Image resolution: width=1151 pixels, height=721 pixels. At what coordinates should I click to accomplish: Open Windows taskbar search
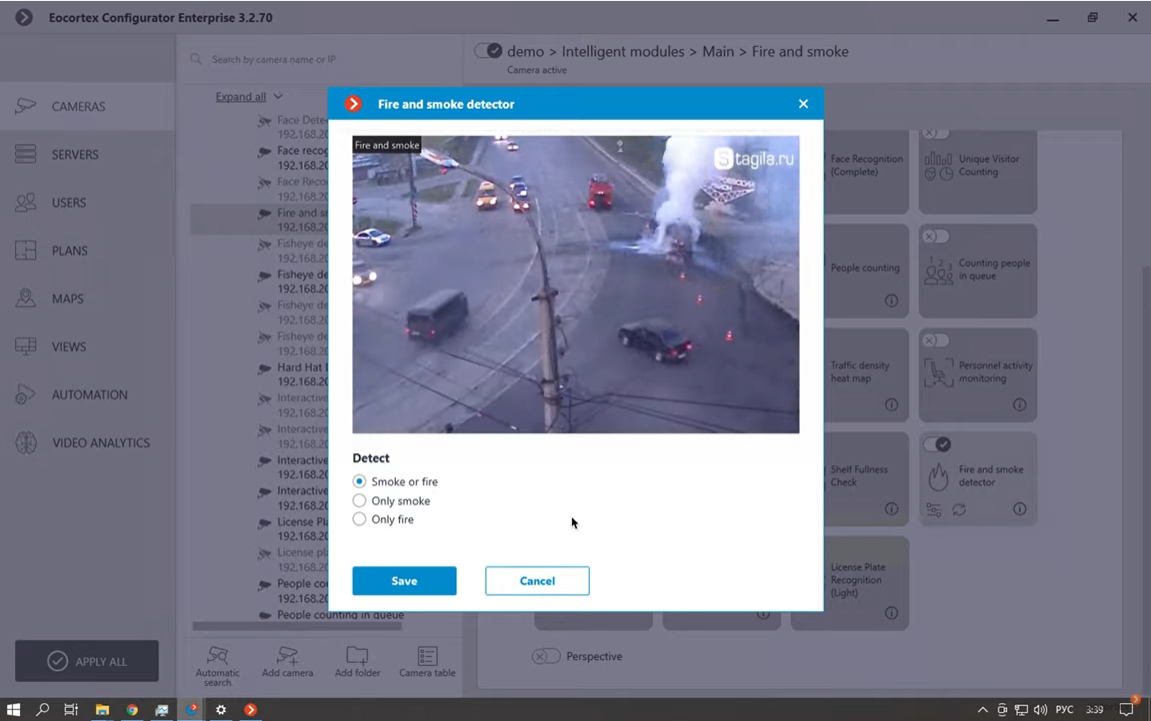coord(43,709)
